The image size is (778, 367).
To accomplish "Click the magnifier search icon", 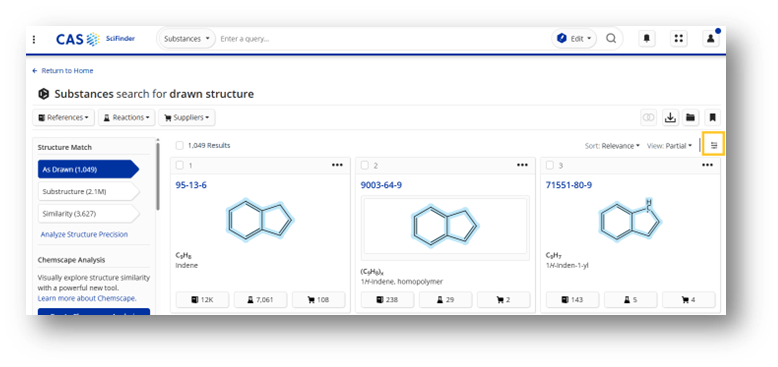I will coord(611,39).
